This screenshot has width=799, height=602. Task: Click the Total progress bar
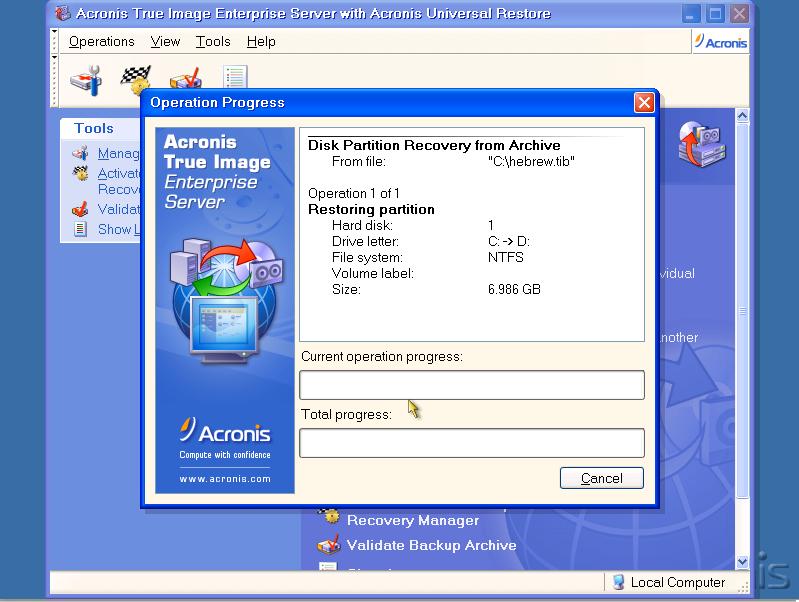[x=471, y=443]
